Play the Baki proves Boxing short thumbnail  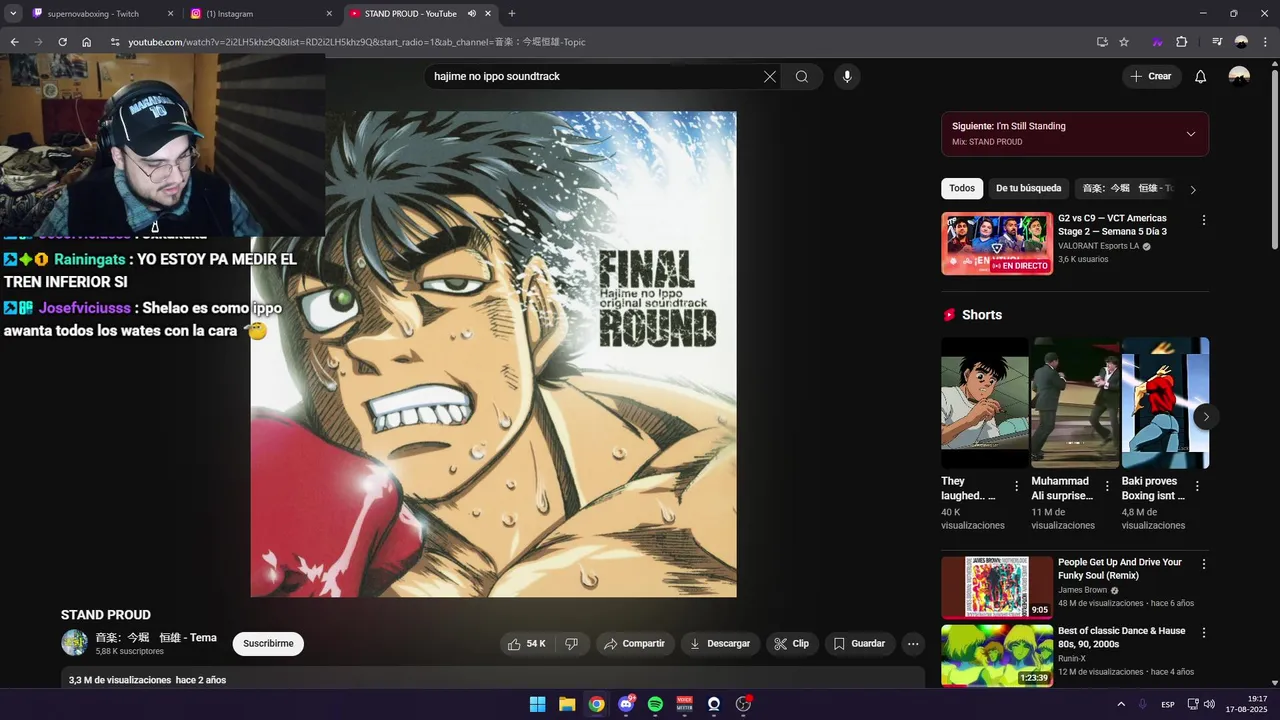(x=1165, y=403)
